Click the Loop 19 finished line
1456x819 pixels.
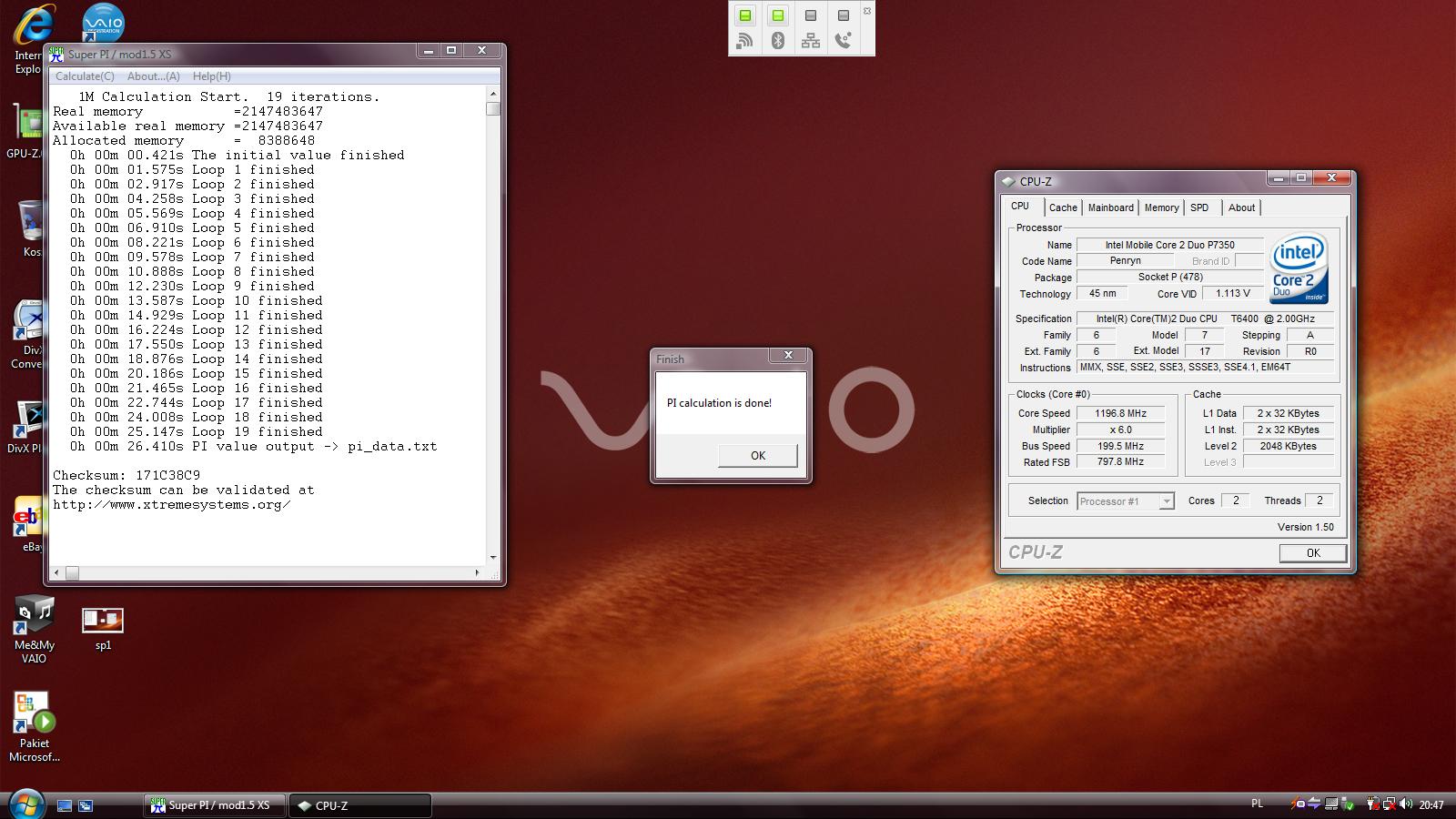(197, 431)
